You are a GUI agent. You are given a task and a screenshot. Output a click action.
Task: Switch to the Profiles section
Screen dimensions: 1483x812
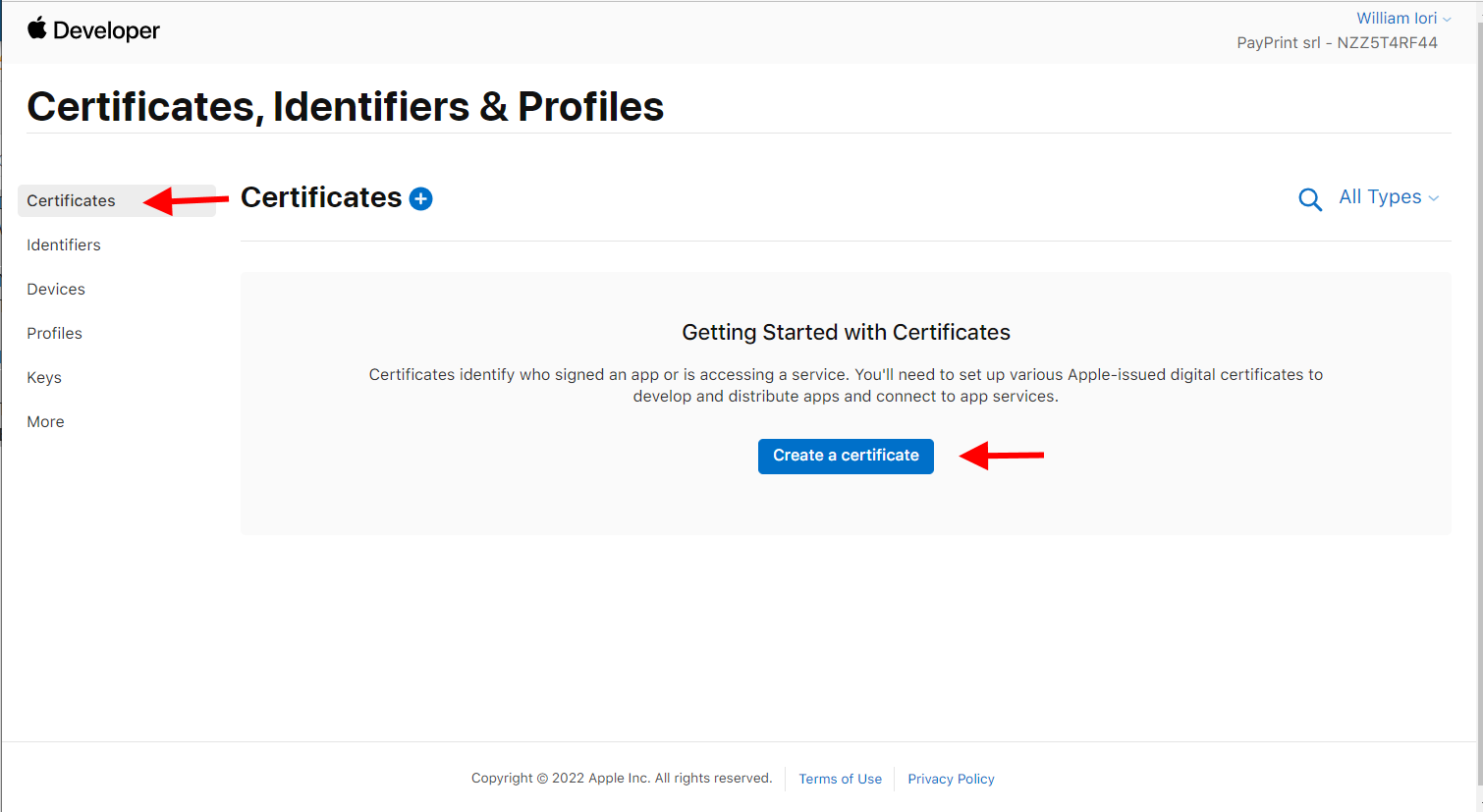point(55,333)
